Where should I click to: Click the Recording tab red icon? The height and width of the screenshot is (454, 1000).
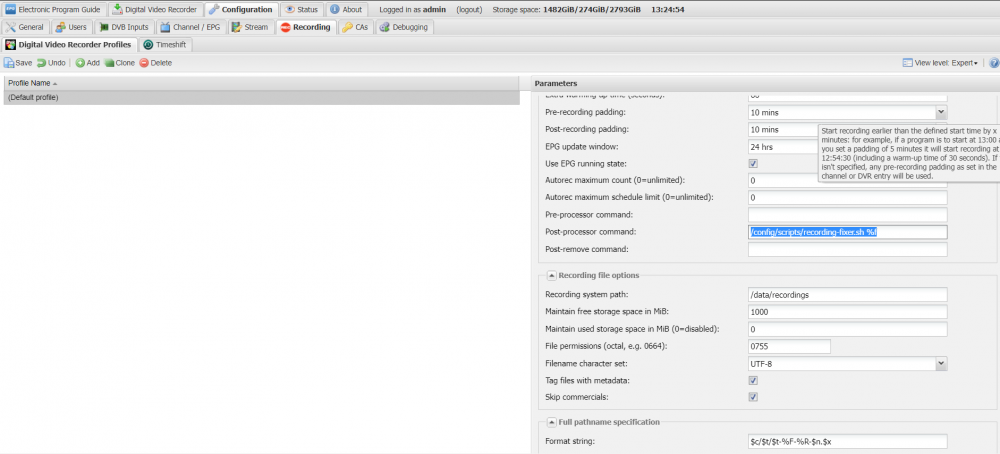click(x=285, y=27)
